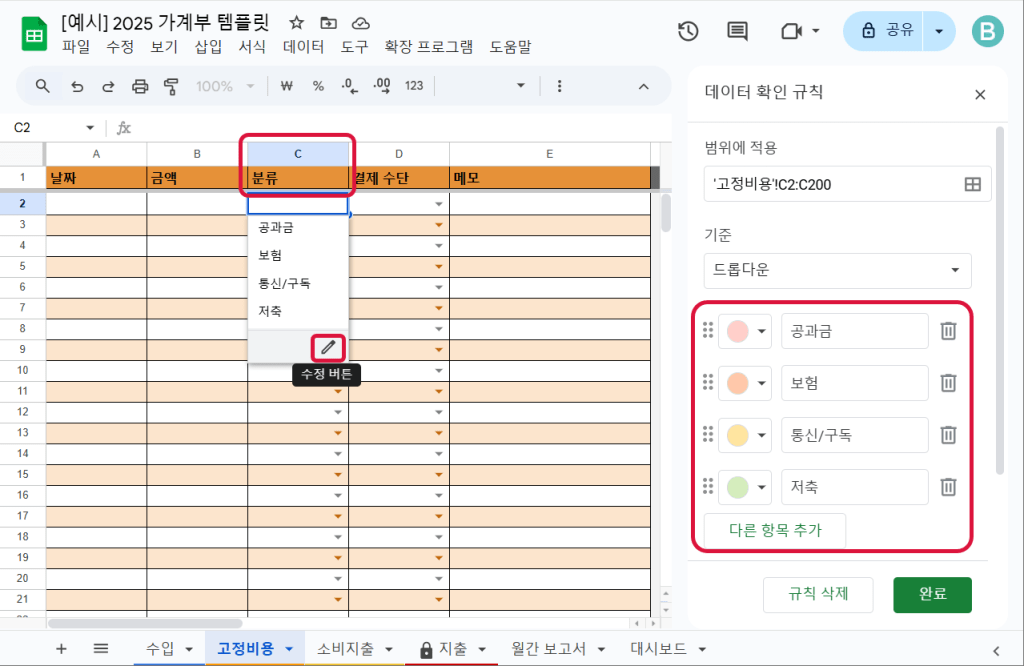This screenshot has height=666, width=1024.
Task: Click the 다른 항목 추가 button
Action: [775, 531]
